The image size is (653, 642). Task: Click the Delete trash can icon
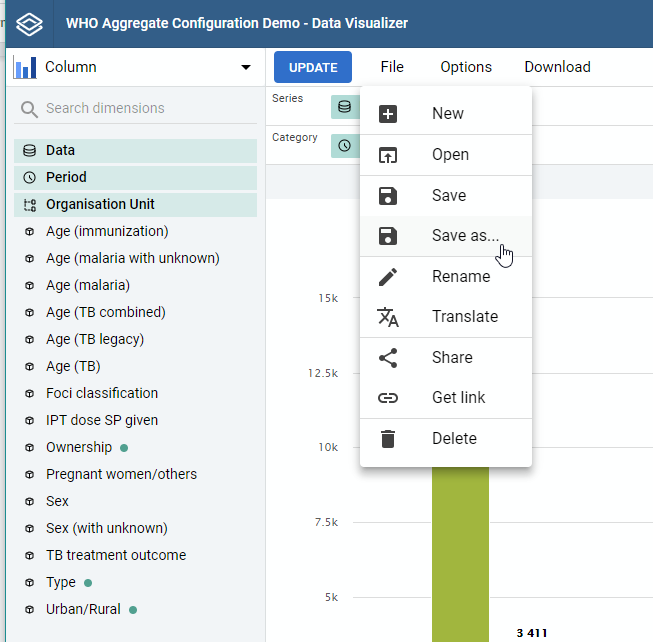388,439
